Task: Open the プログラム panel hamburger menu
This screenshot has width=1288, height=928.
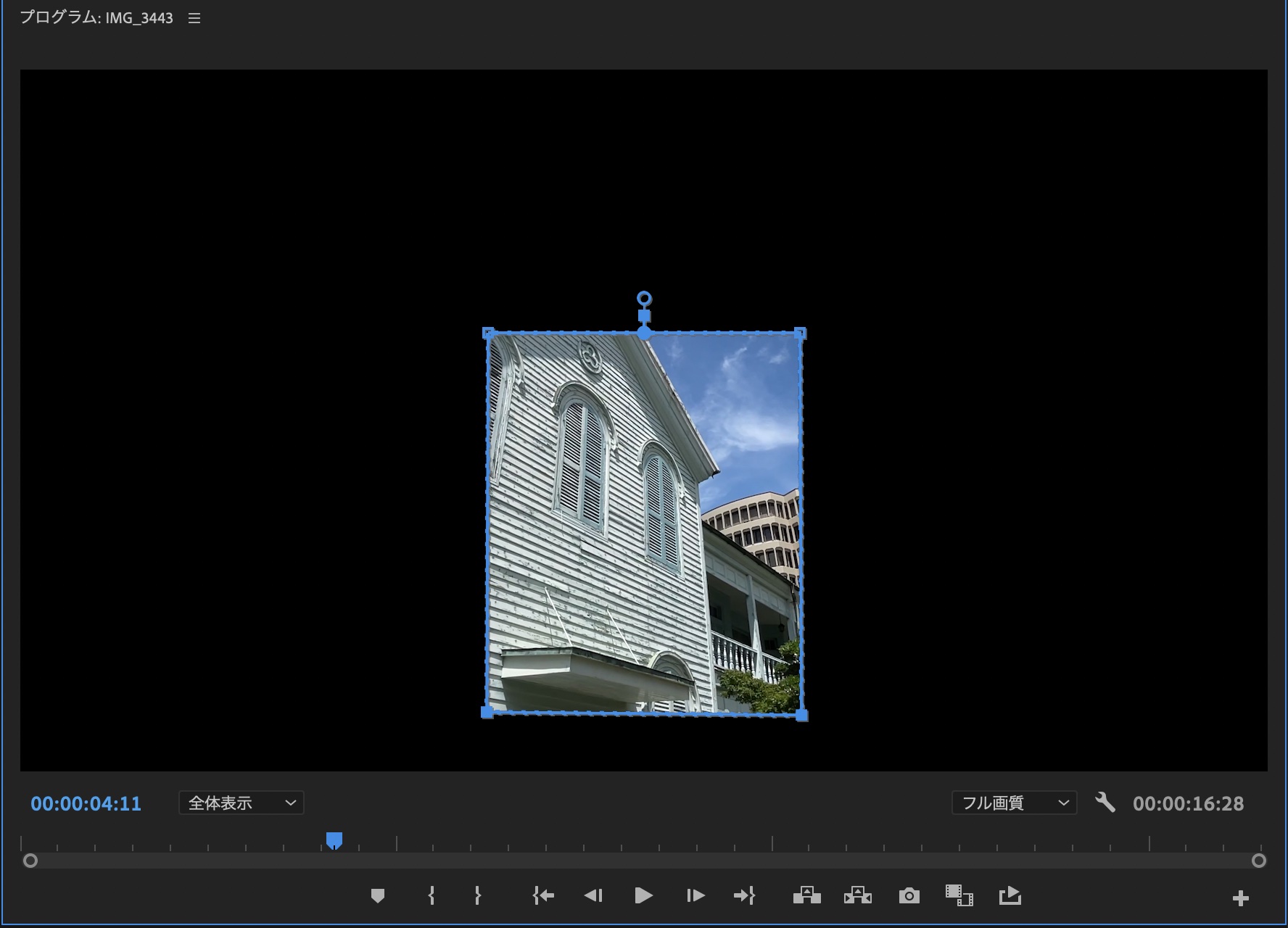Action: coord(194,18)
